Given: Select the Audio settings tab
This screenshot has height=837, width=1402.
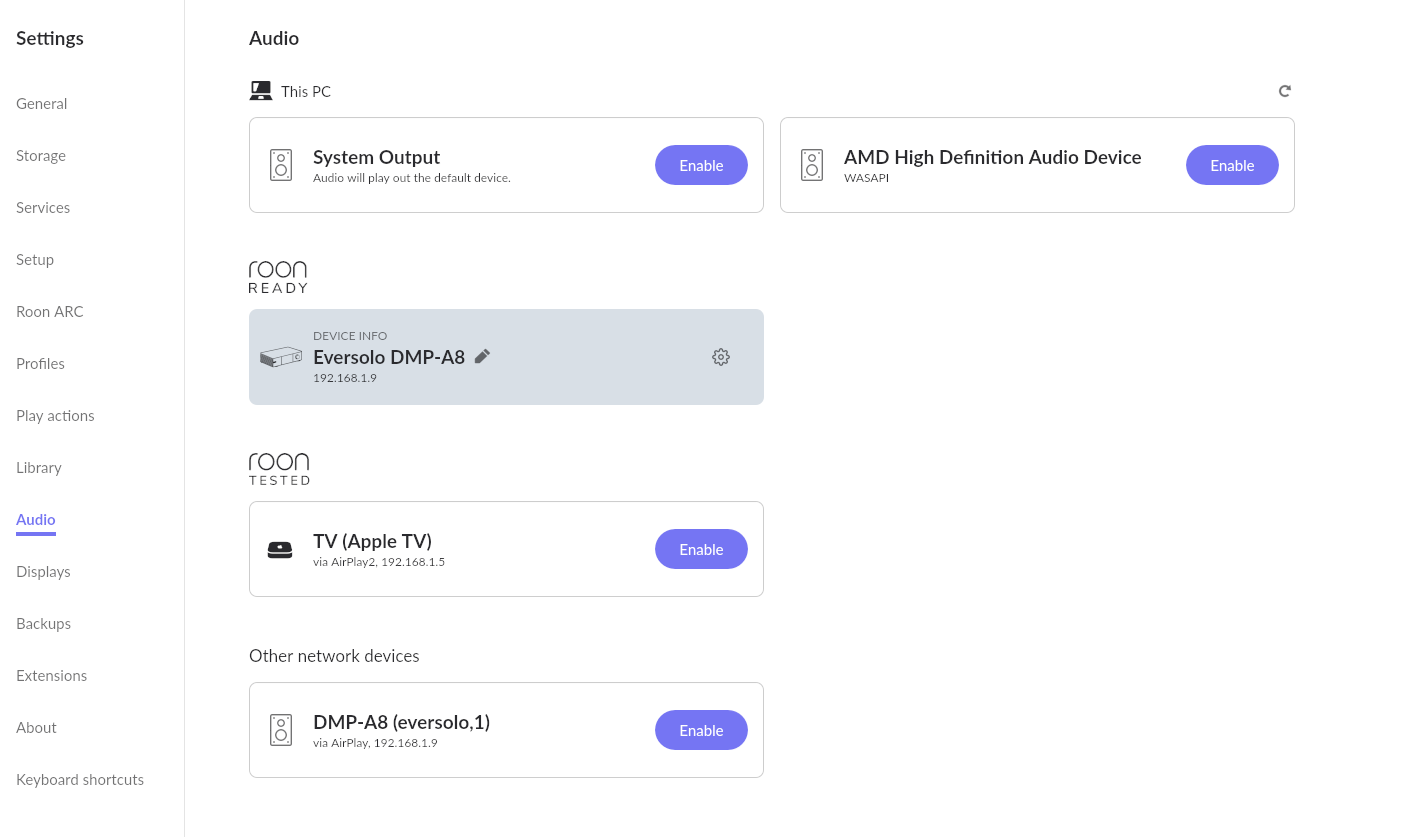Looking at the screenshot, I should pos(36,520).
